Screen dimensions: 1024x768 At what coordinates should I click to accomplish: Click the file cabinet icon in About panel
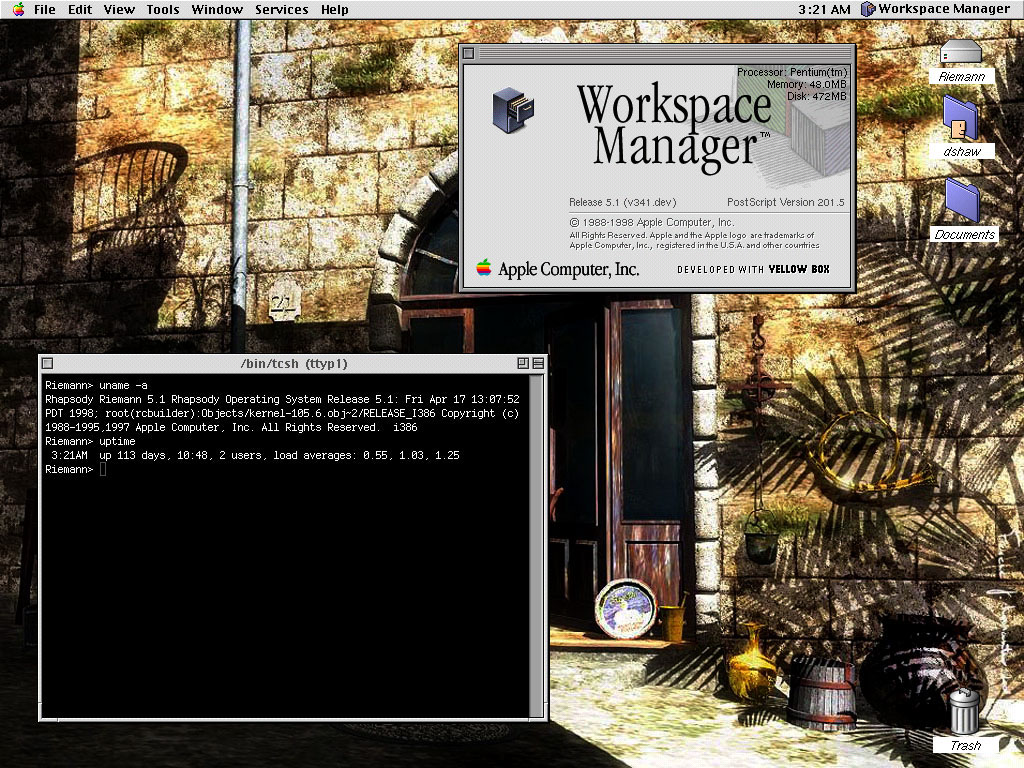tap(513, 110)
